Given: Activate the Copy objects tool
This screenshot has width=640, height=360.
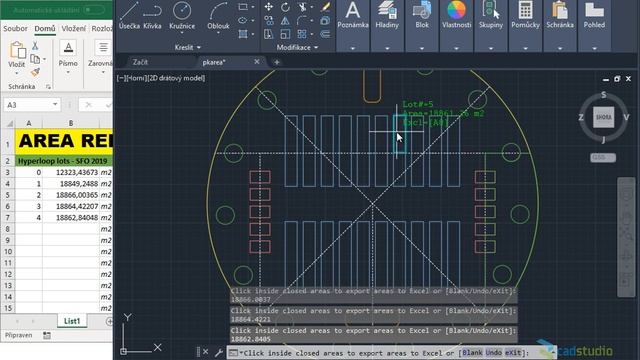Looking at the screenshot, I should [x=269, y=20].
